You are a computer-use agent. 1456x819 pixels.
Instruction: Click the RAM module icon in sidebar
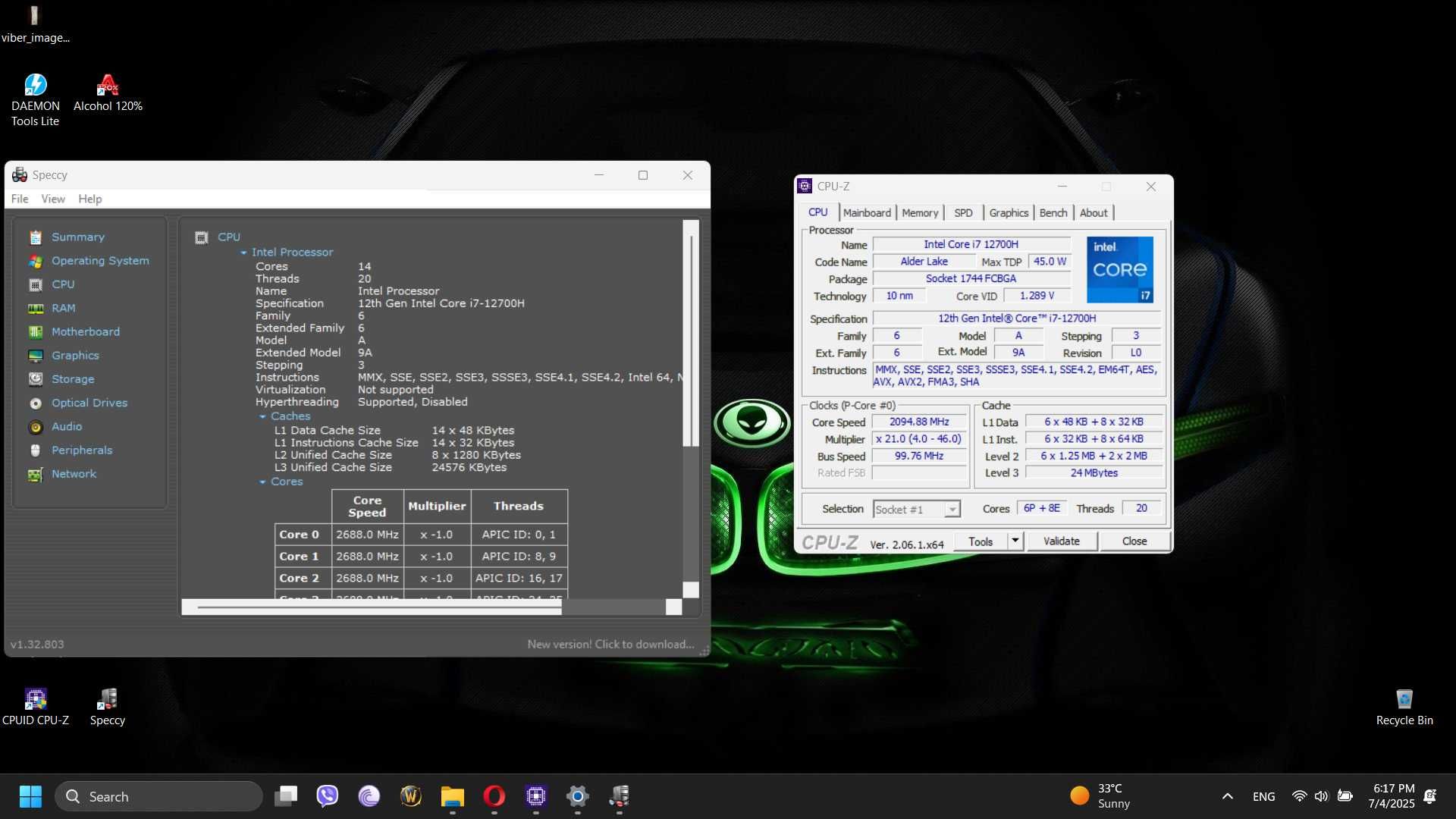[x=35, y=308]
